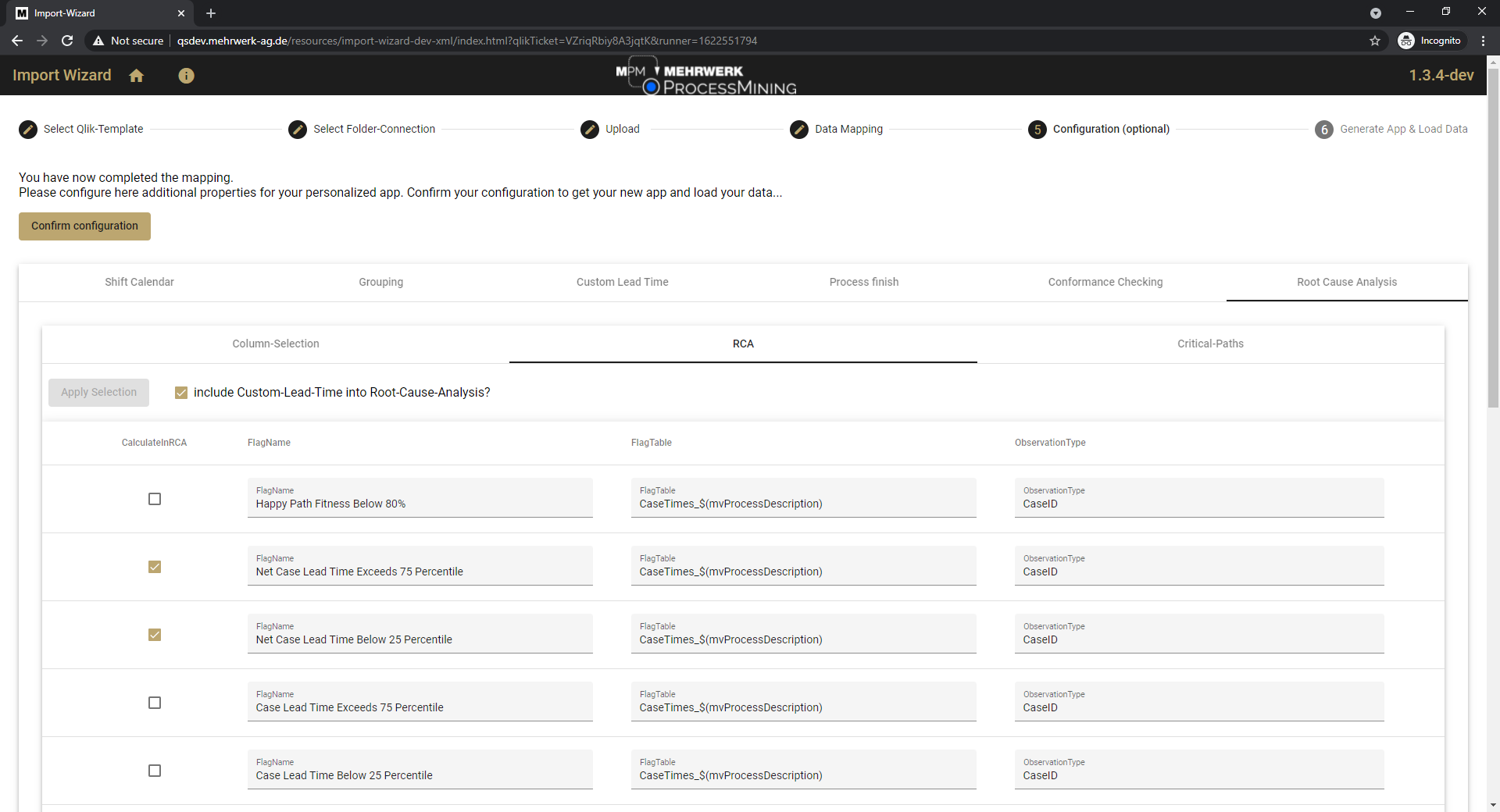Toggle include Custom-Lead-Time into Root-Cause-Analysis checkbox
This screenshot has width=1500, height=812.
tap(181, 393)
